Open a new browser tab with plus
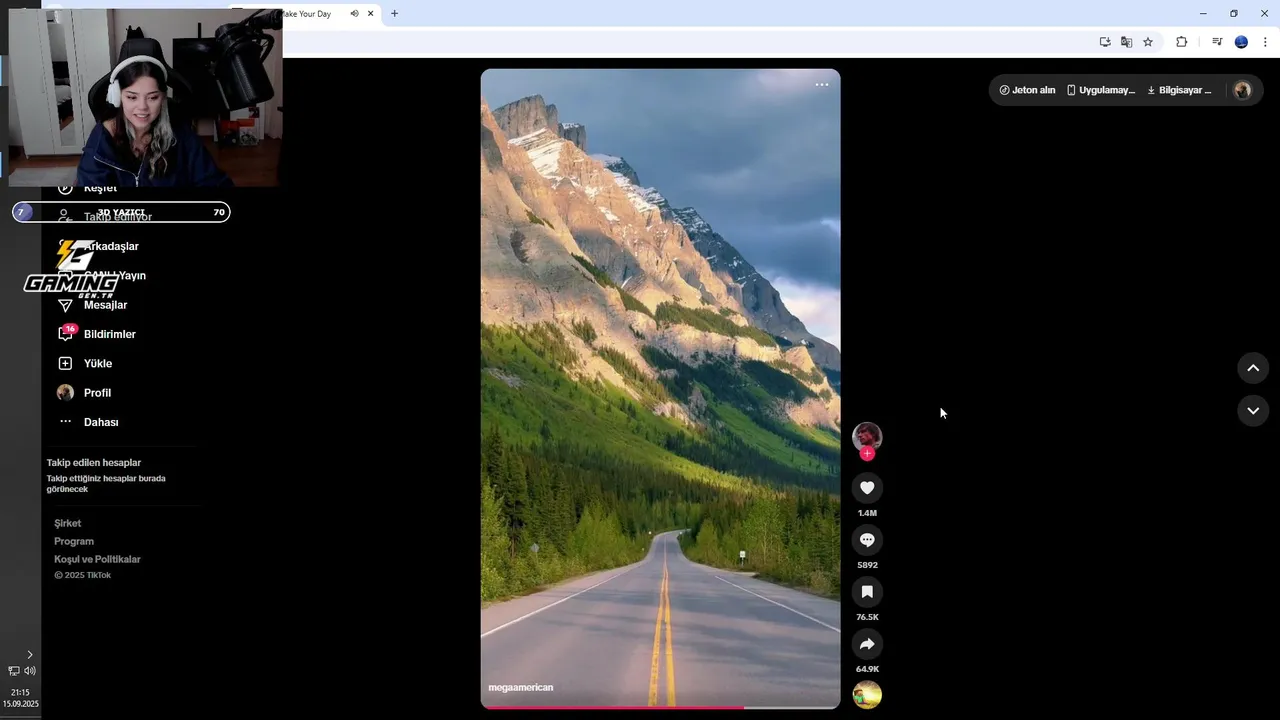 [394, 14]
